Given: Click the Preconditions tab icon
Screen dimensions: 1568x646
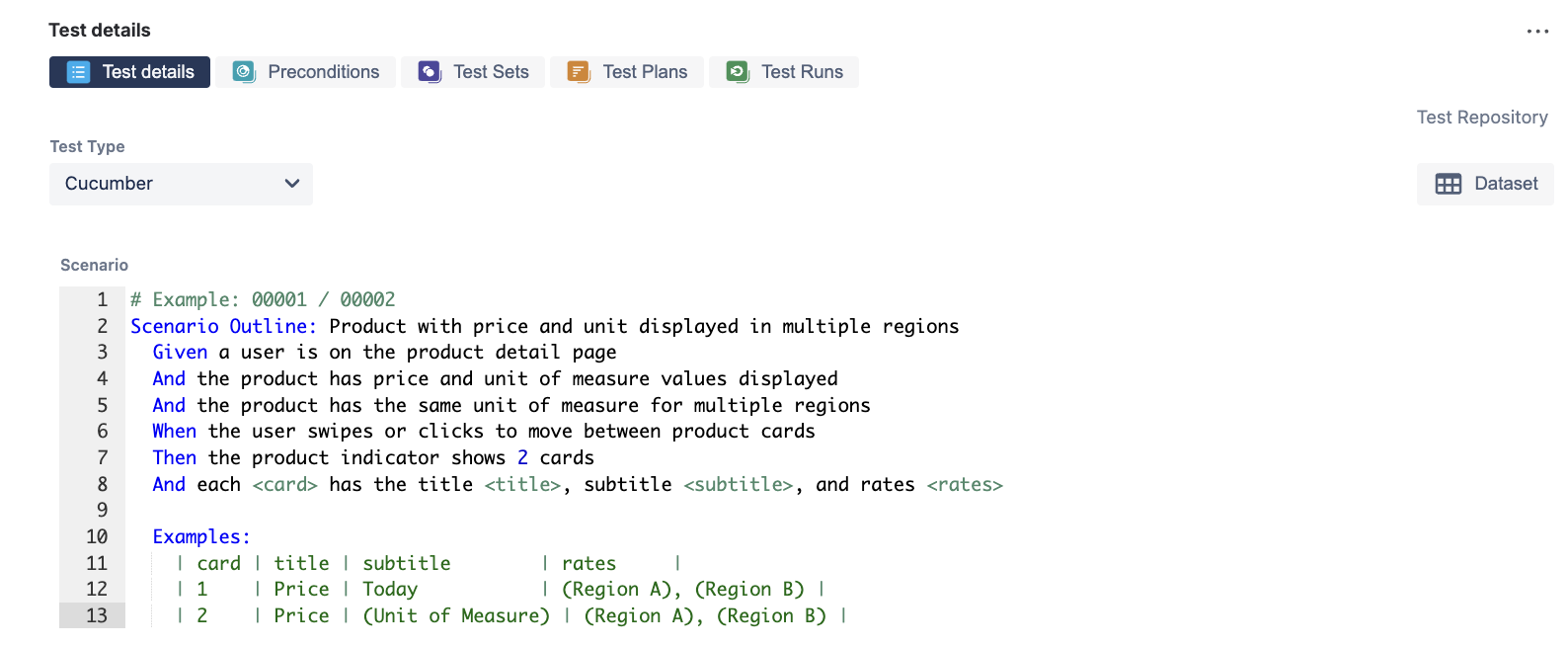Looking at the screenshot, I should [x=243, y=72].
